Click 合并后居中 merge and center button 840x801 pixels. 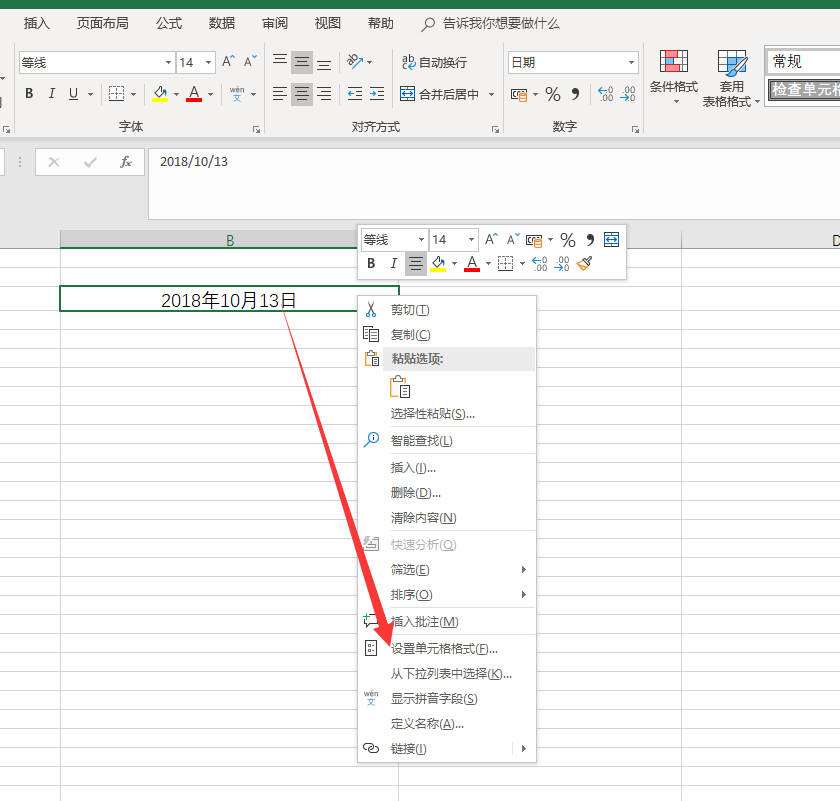[x=439, y=94]
